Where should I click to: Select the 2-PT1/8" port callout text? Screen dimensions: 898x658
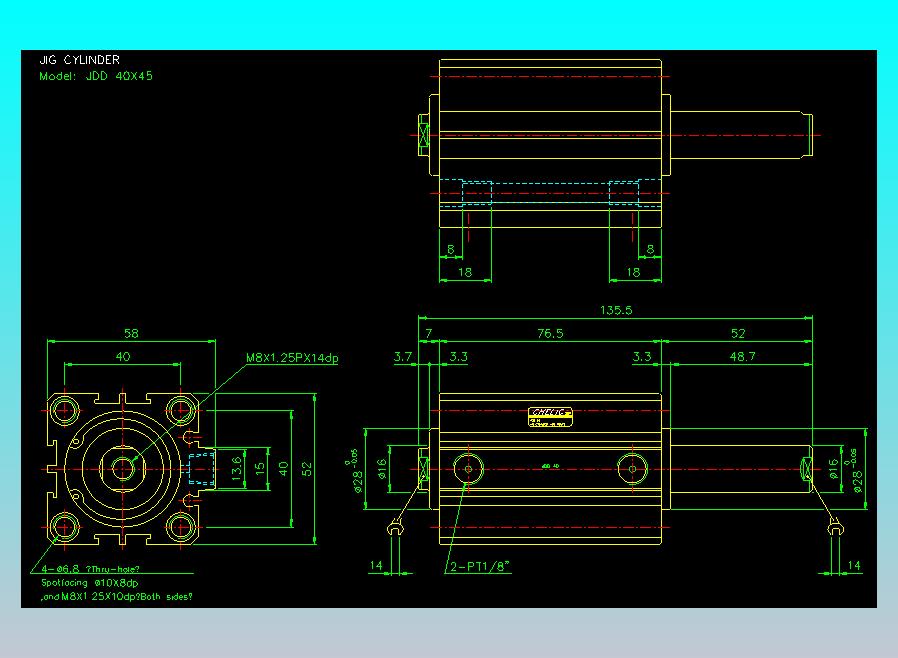[x=479, y=567]
